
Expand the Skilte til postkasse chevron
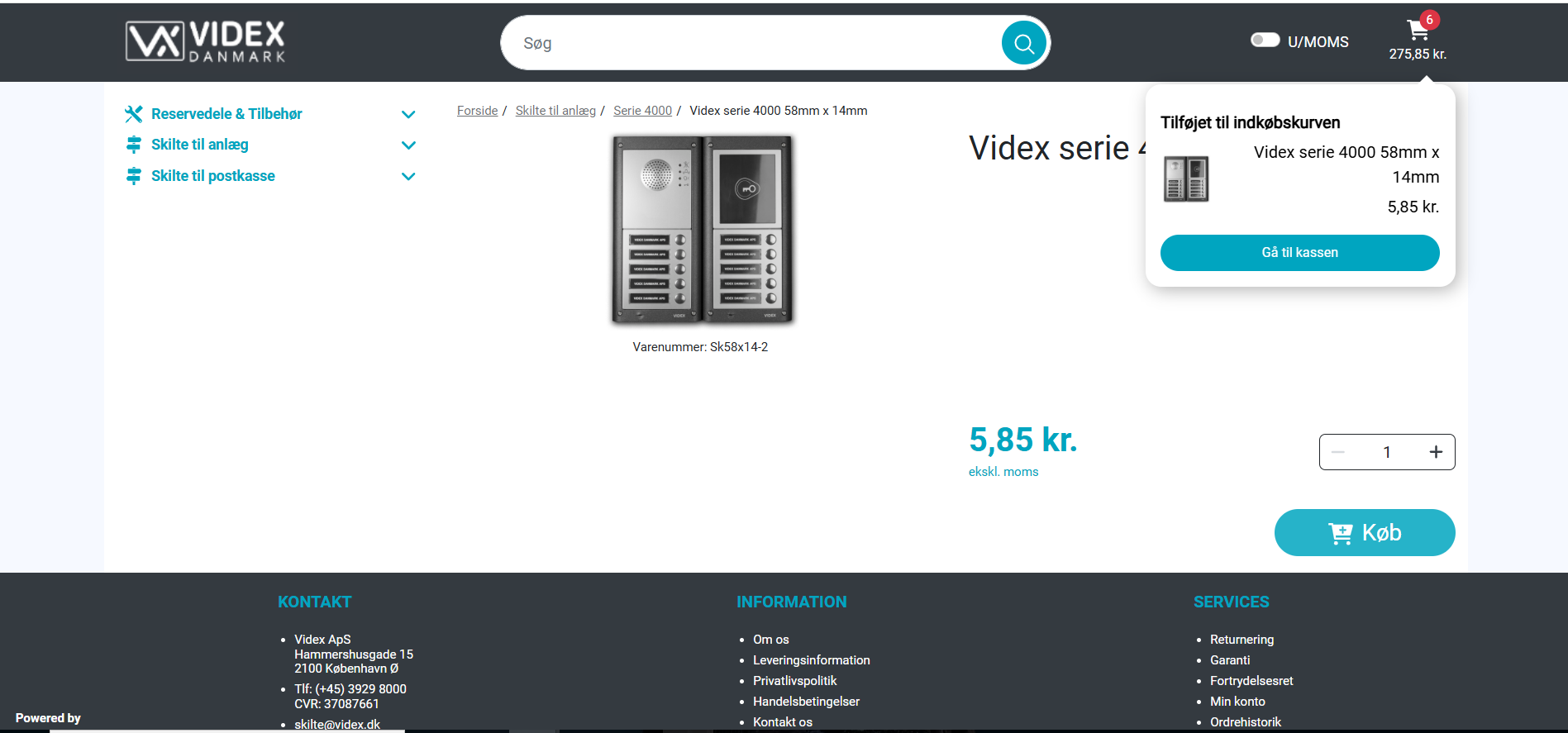[408, 176]
